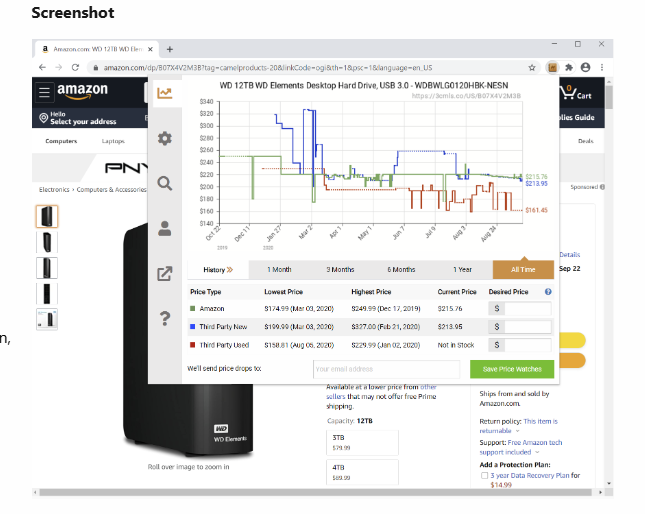Click the horizontal page scrollbar

coord(316,492)
